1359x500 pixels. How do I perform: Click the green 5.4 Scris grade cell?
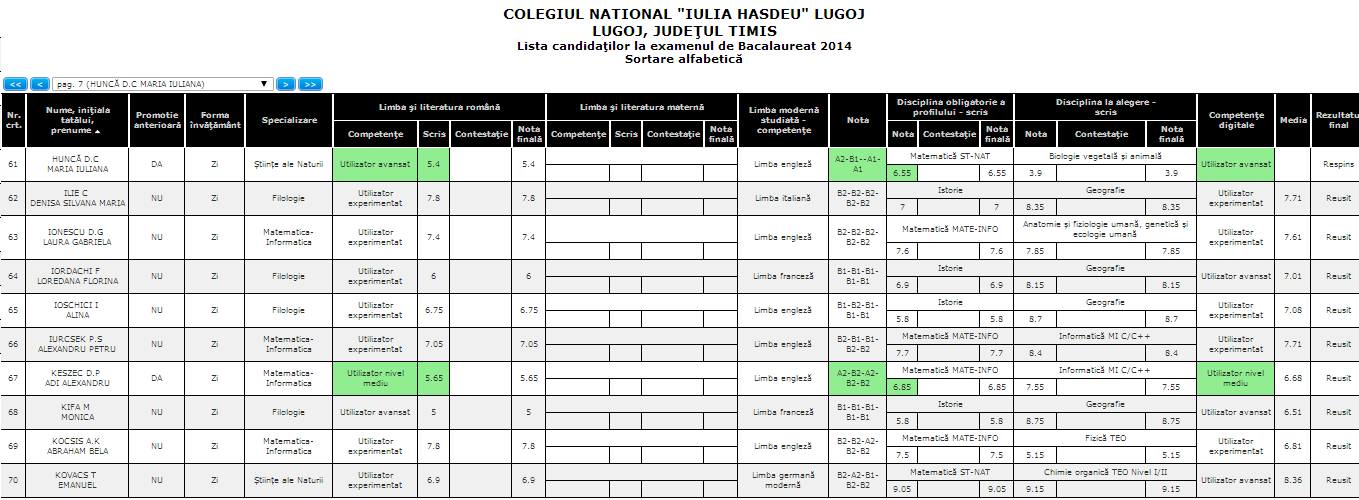pyautogui.click(x=434, y=163)
